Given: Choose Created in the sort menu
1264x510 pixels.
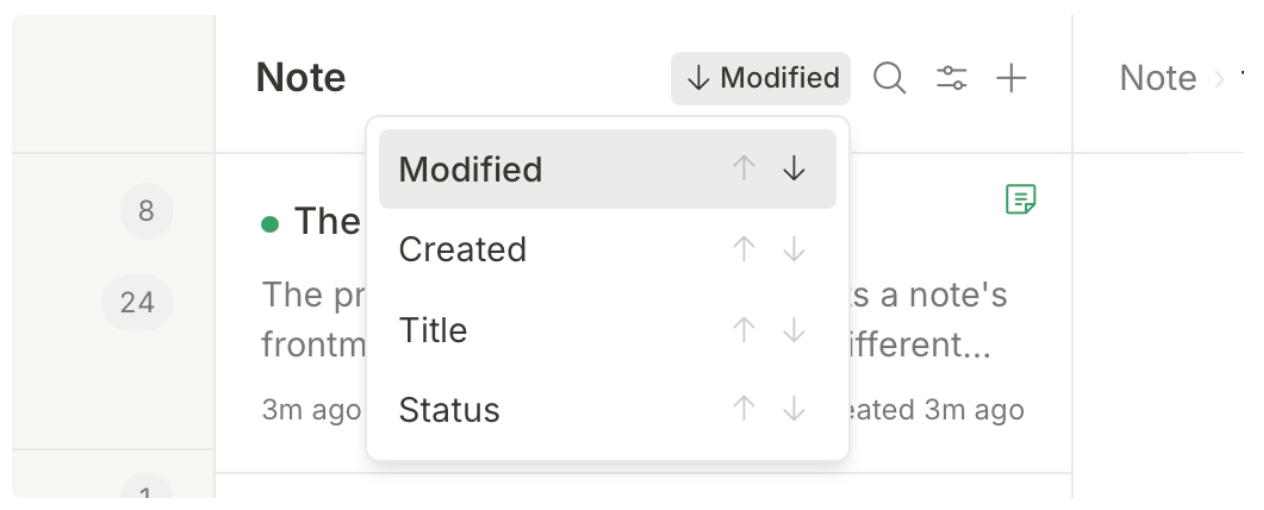Looking at the screenshot, I should [x=462, y=249].
